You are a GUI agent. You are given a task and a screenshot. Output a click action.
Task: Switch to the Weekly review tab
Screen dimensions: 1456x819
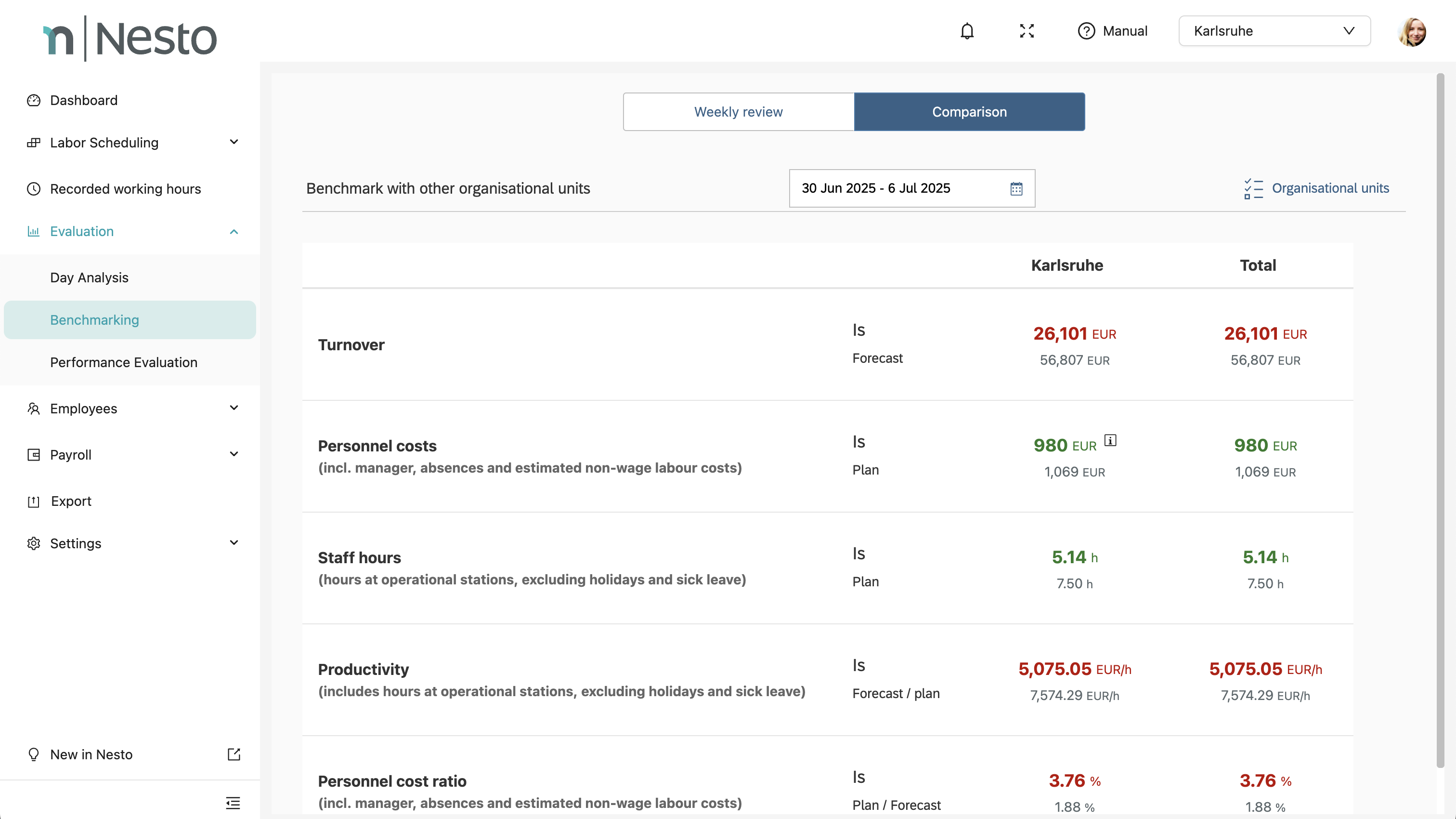click(738, 112)
